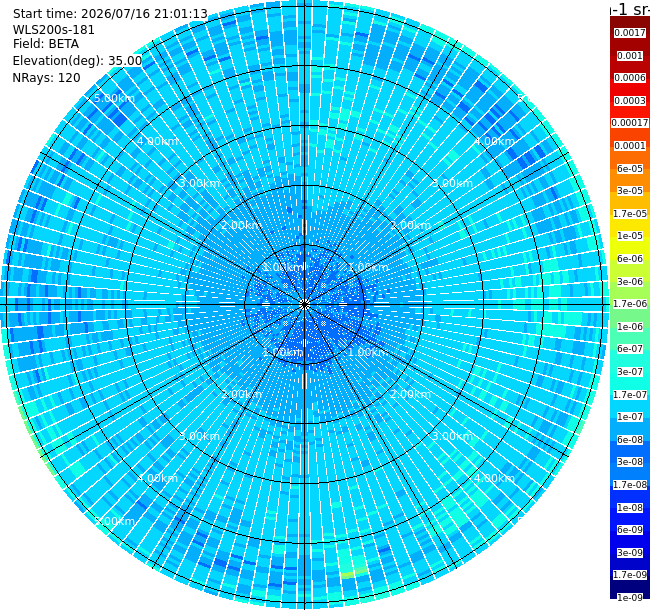Pick the 1e-05 yellow colorbar level

click(x=630, y=236)
